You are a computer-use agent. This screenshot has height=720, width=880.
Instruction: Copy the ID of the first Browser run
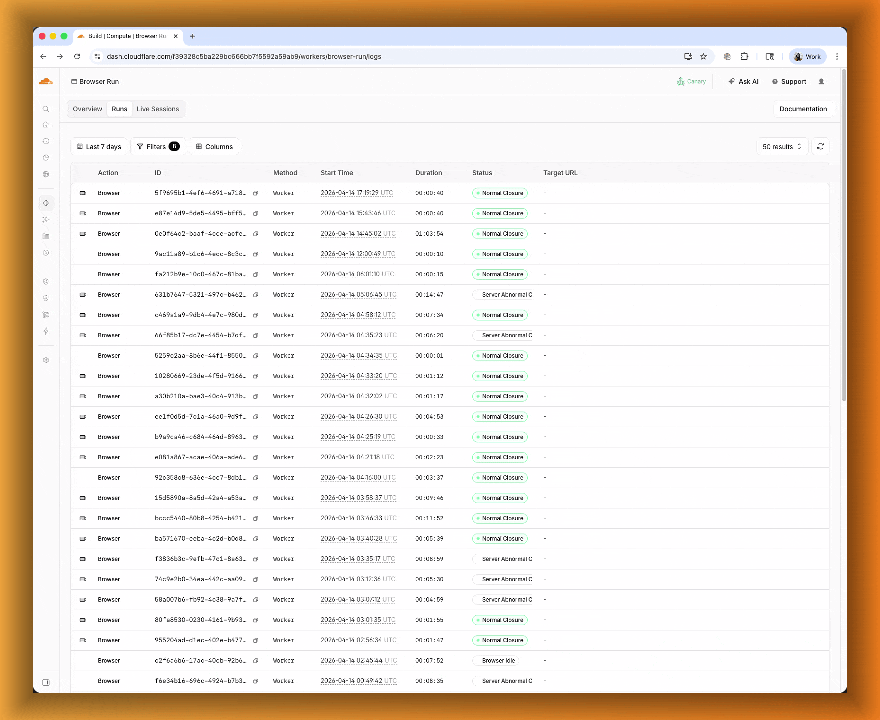point(256,193)
